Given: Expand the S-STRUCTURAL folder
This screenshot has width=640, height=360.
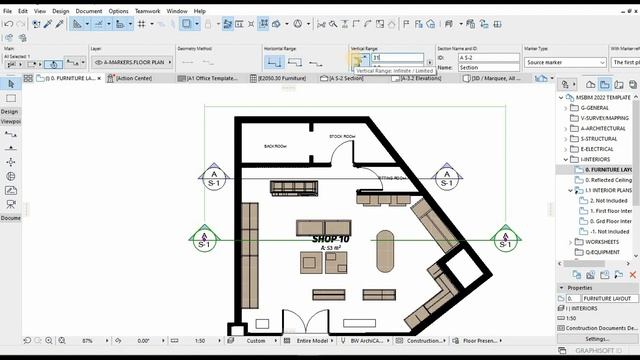Looking at the screenshot, I should pos(566,139).
